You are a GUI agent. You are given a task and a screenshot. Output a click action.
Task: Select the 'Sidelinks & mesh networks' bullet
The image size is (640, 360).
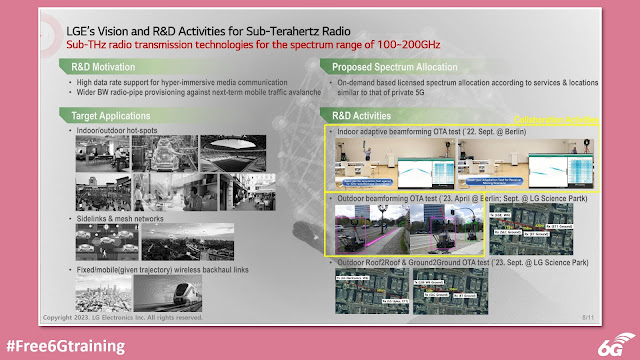click(x=120, y=219)
